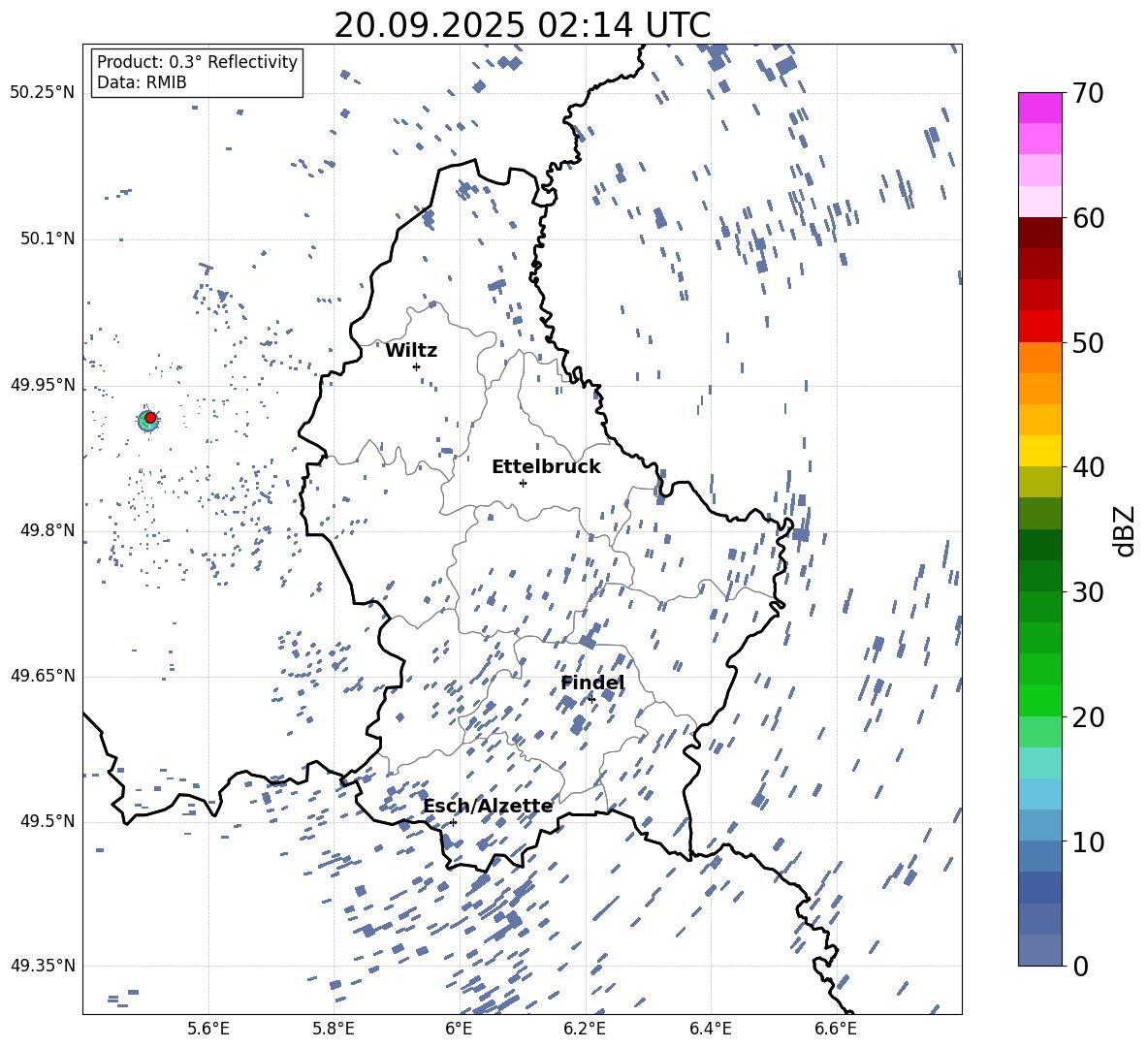Click the 6°E longitude label
The image size is (1148, 1048).
[x=459, y=1030]
